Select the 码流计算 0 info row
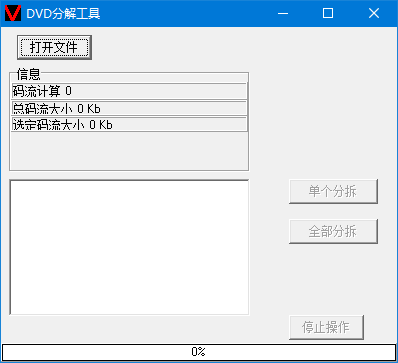The image size is (398, 363). click(x=129, y=91)
